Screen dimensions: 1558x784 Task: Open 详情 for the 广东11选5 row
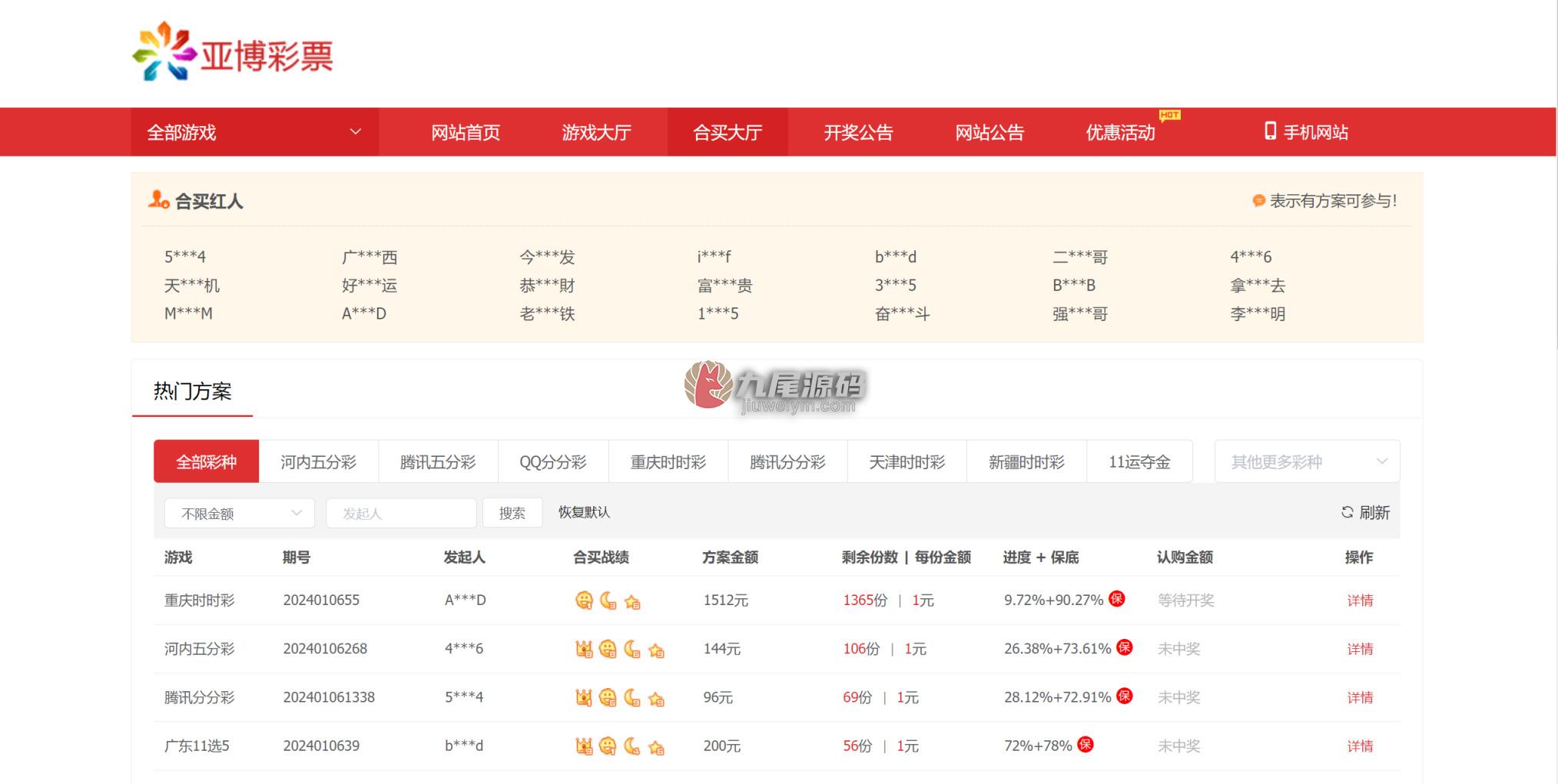(x=1360, y=746)
